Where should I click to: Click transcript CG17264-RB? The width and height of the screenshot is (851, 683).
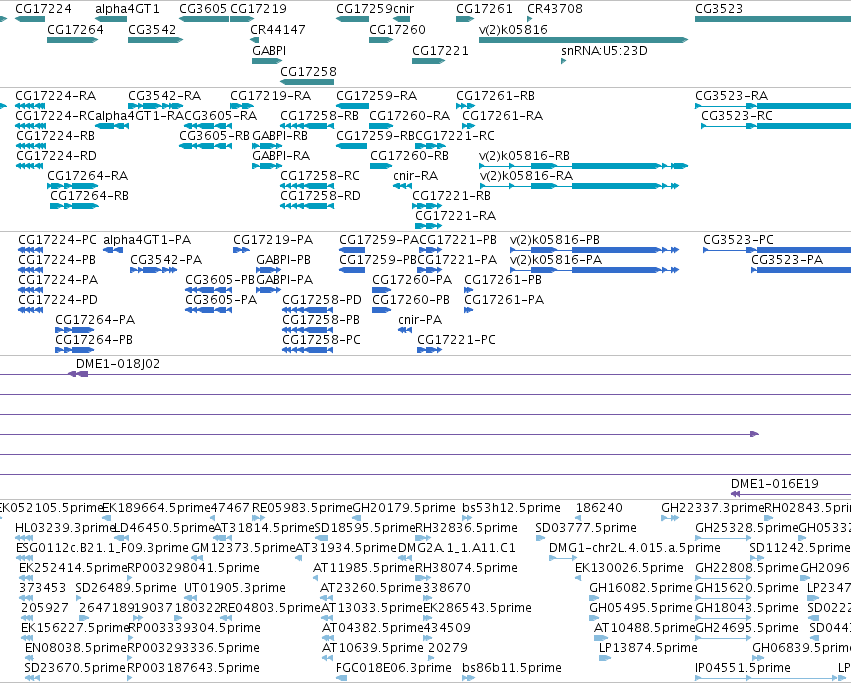pyautogui.click(x=89, y=195)
